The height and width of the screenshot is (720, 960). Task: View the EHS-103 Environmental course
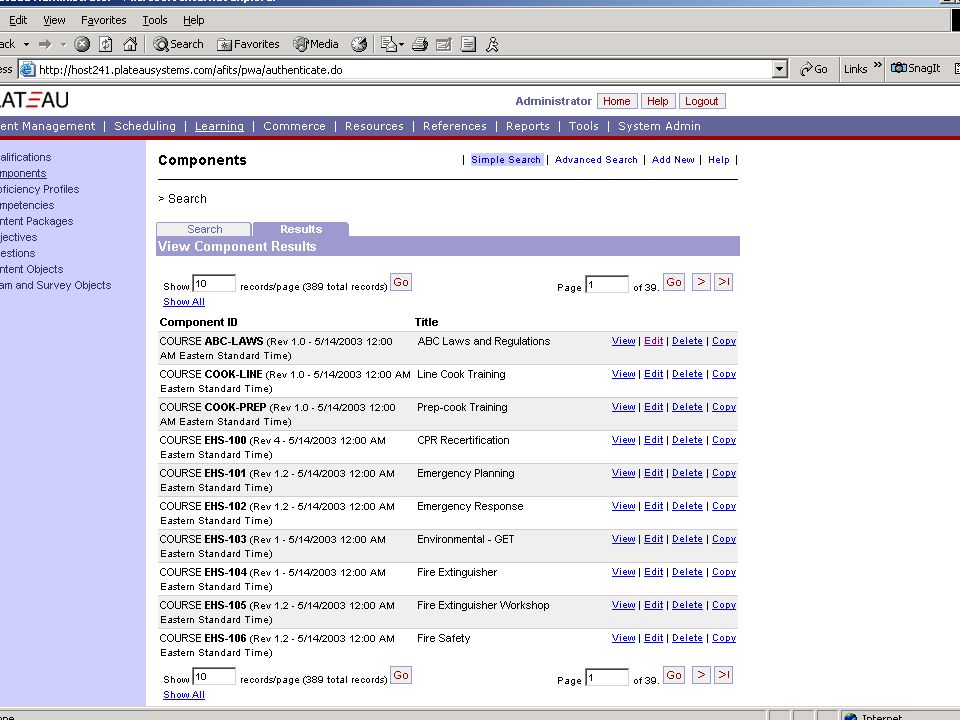click(x=623, y=539)
